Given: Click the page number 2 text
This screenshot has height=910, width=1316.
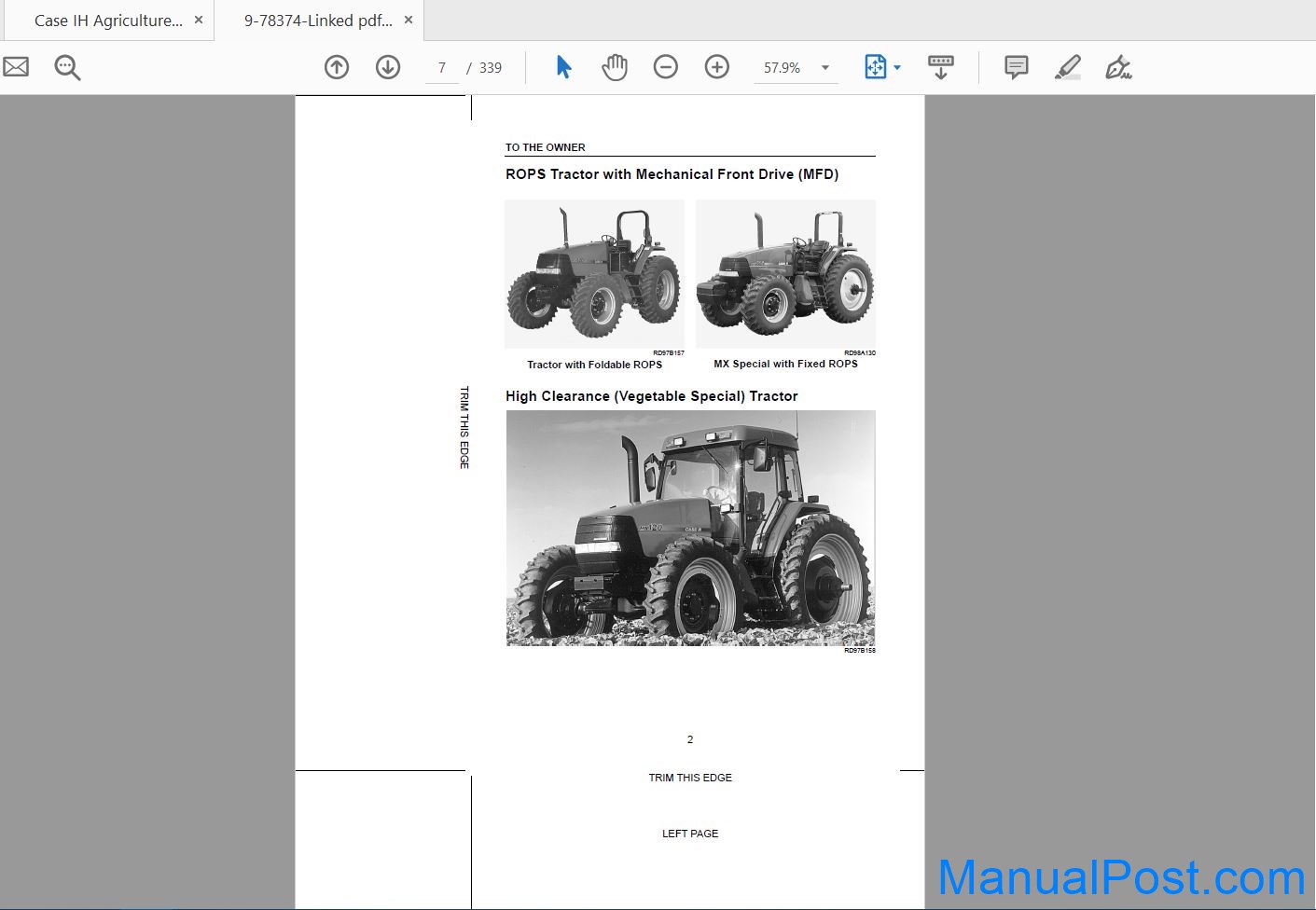Looking at the screenshot, I should pyautogui.click(x=690, y=739).
